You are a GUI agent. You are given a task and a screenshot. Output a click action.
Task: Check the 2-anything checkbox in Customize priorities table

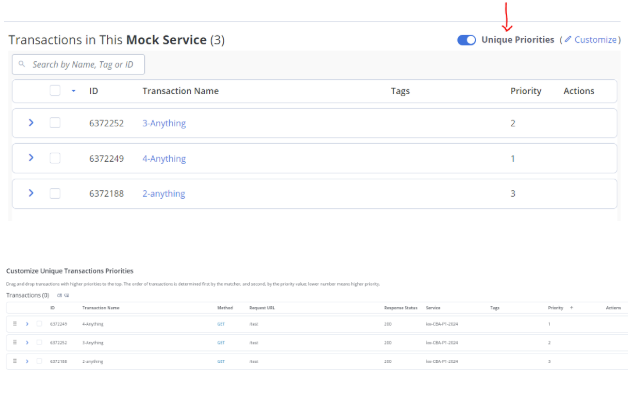click(39, 362)
